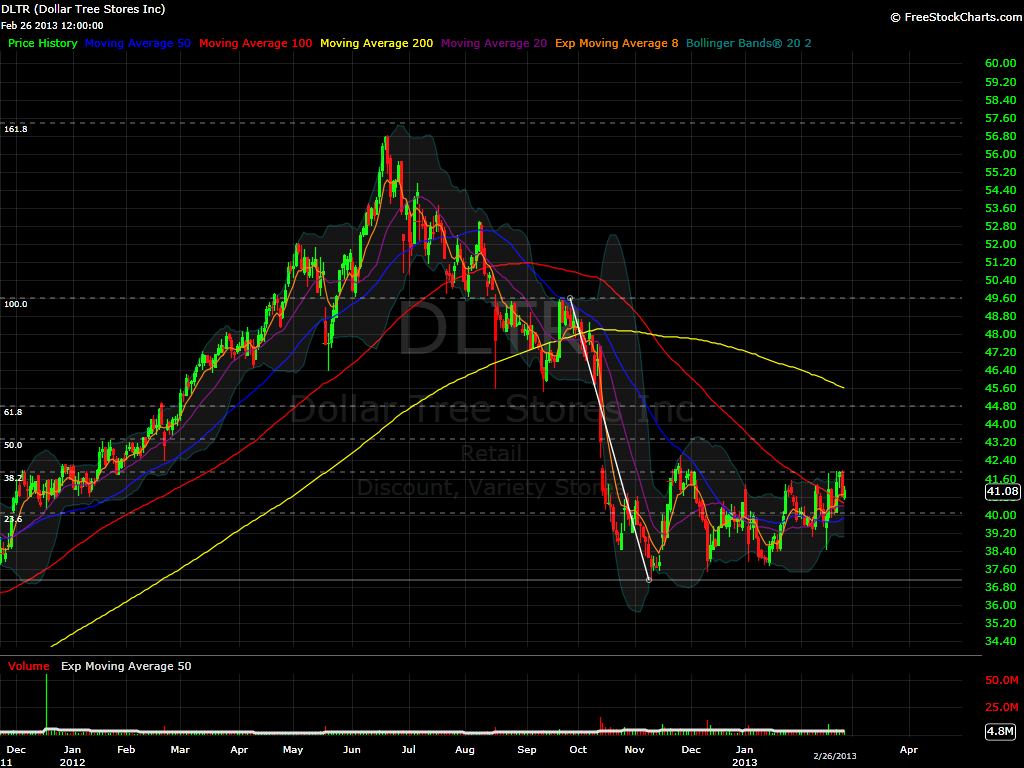Click the Price History legend label
Screen dimensions: 1024x768
(42, 43)
